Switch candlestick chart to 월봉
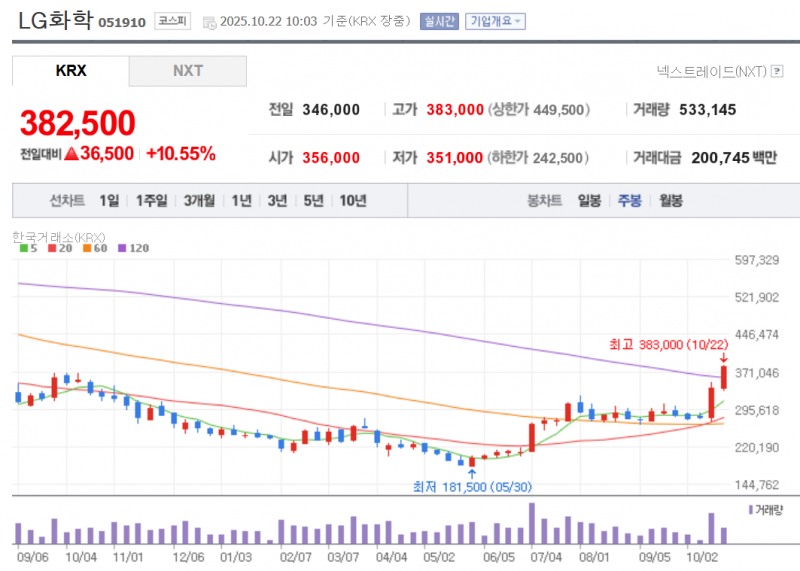800x571 pixels. [x=670, y=200]
